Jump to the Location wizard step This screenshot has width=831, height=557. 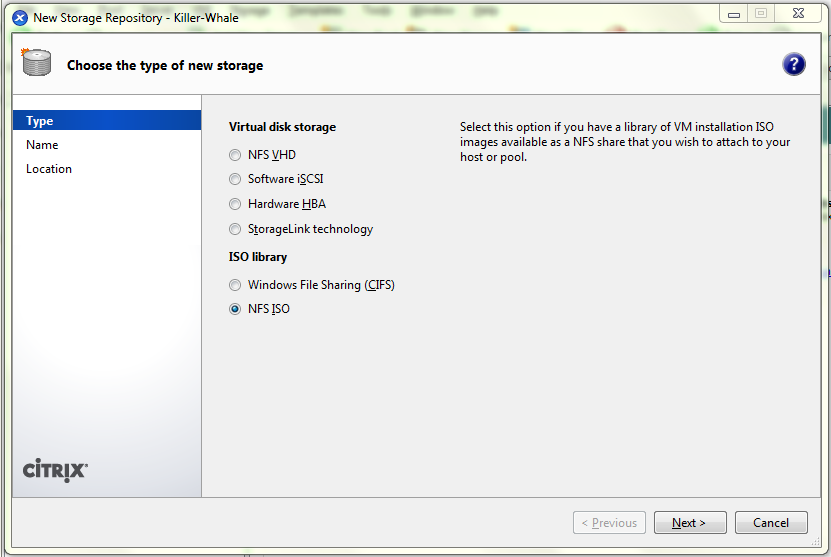click(49, 169)
